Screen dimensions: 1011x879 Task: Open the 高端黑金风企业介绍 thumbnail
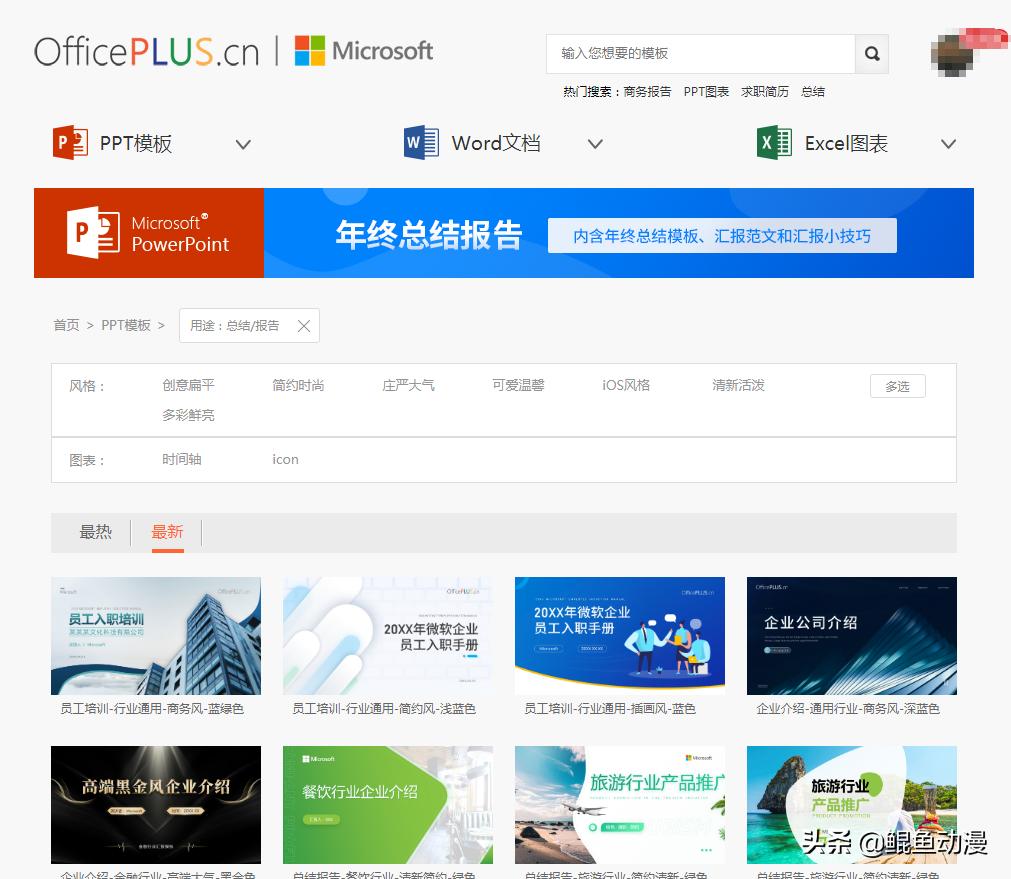(156, 805)
